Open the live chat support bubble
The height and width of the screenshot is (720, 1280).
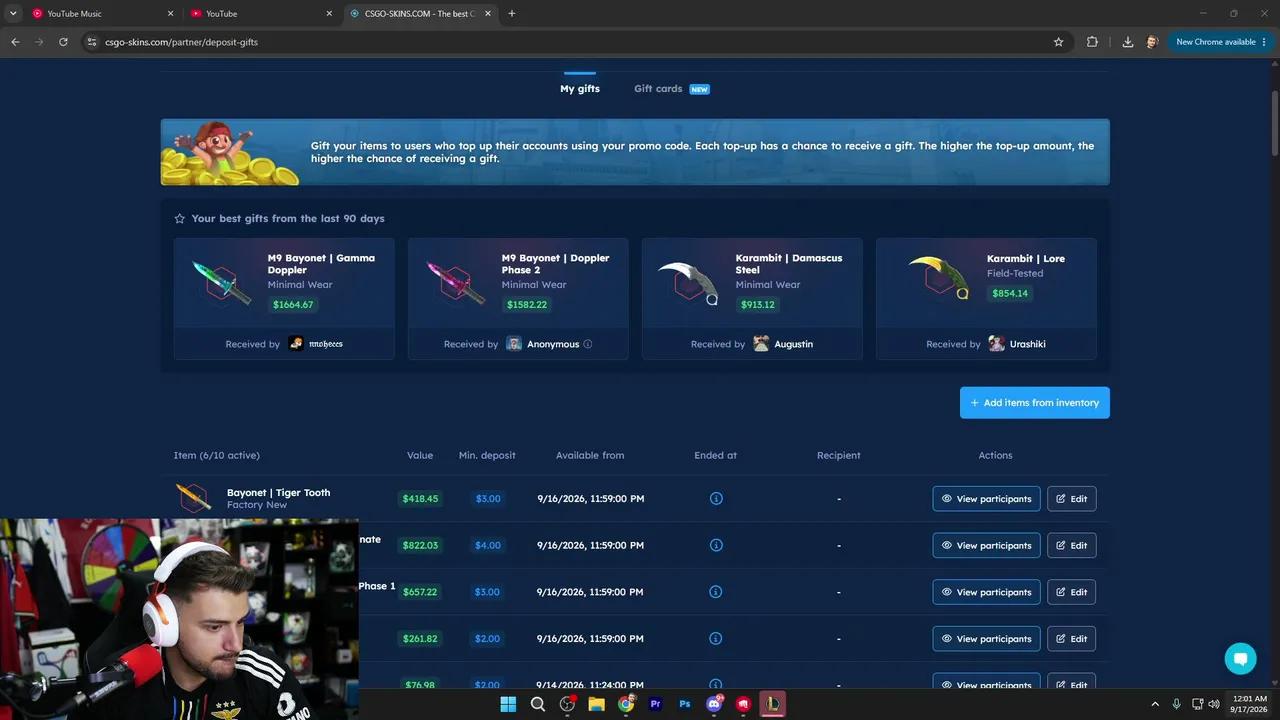coord(1240,659)
